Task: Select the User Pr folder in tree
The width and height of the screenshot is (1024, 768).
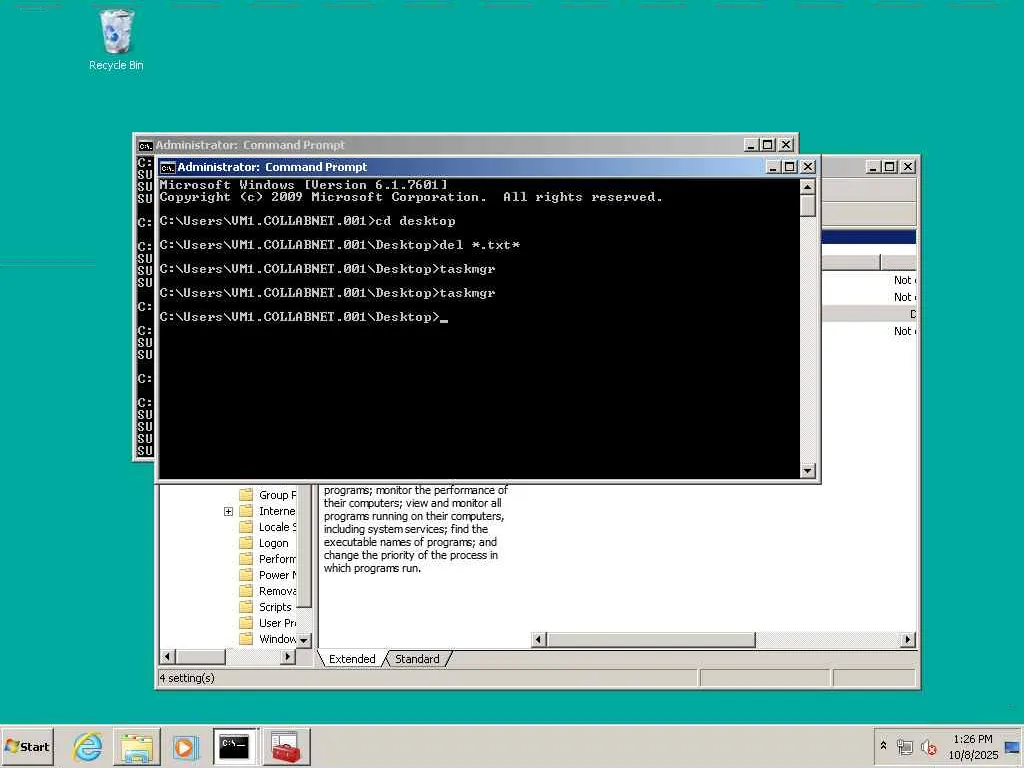Action: tap(268, 623)
